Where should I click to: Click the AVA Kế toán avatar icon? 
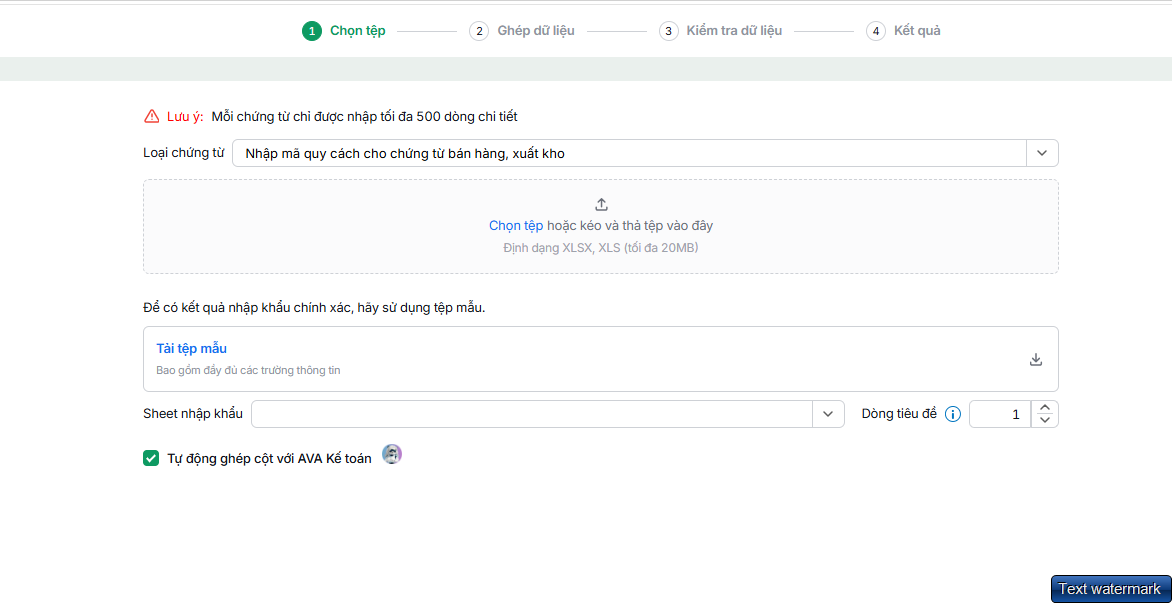[392, 454]
